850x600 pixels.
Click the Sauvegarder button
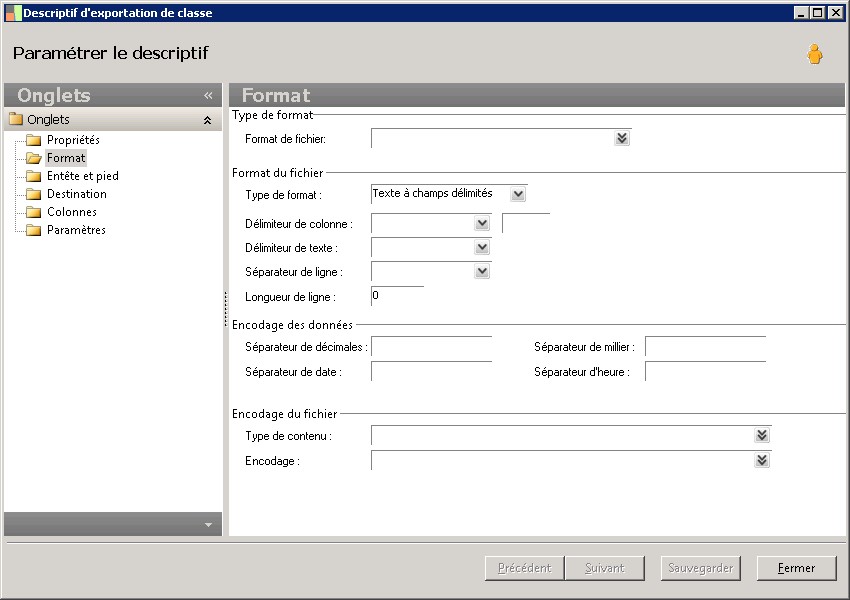(x=701, y=568)
